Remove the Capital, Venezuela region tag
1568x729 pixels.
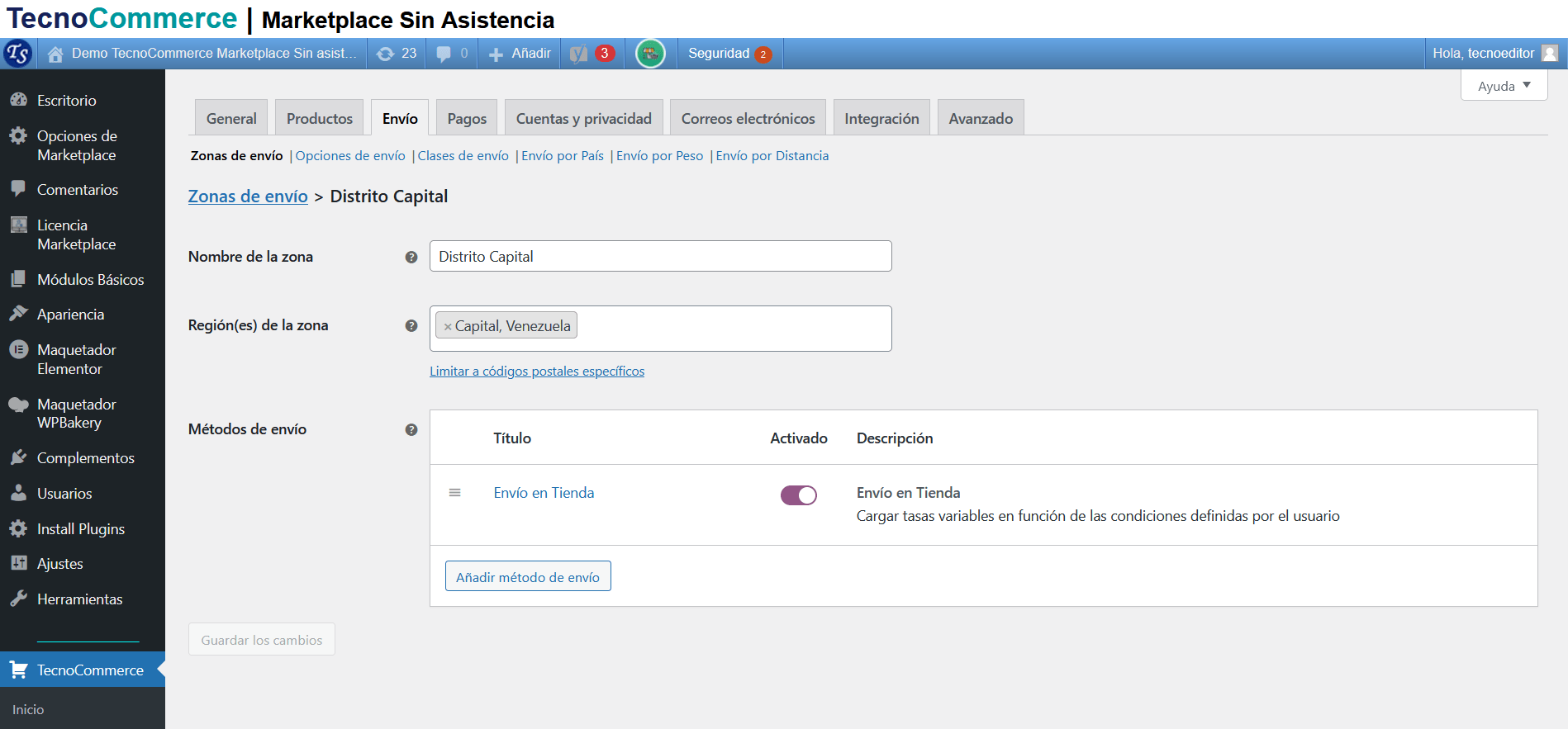pos(448,327)
